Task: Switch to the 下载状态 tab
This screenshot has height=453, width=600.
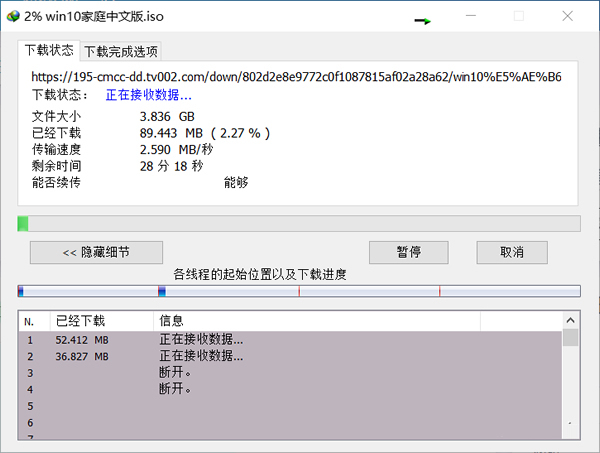Action: [x=49, y=51]
